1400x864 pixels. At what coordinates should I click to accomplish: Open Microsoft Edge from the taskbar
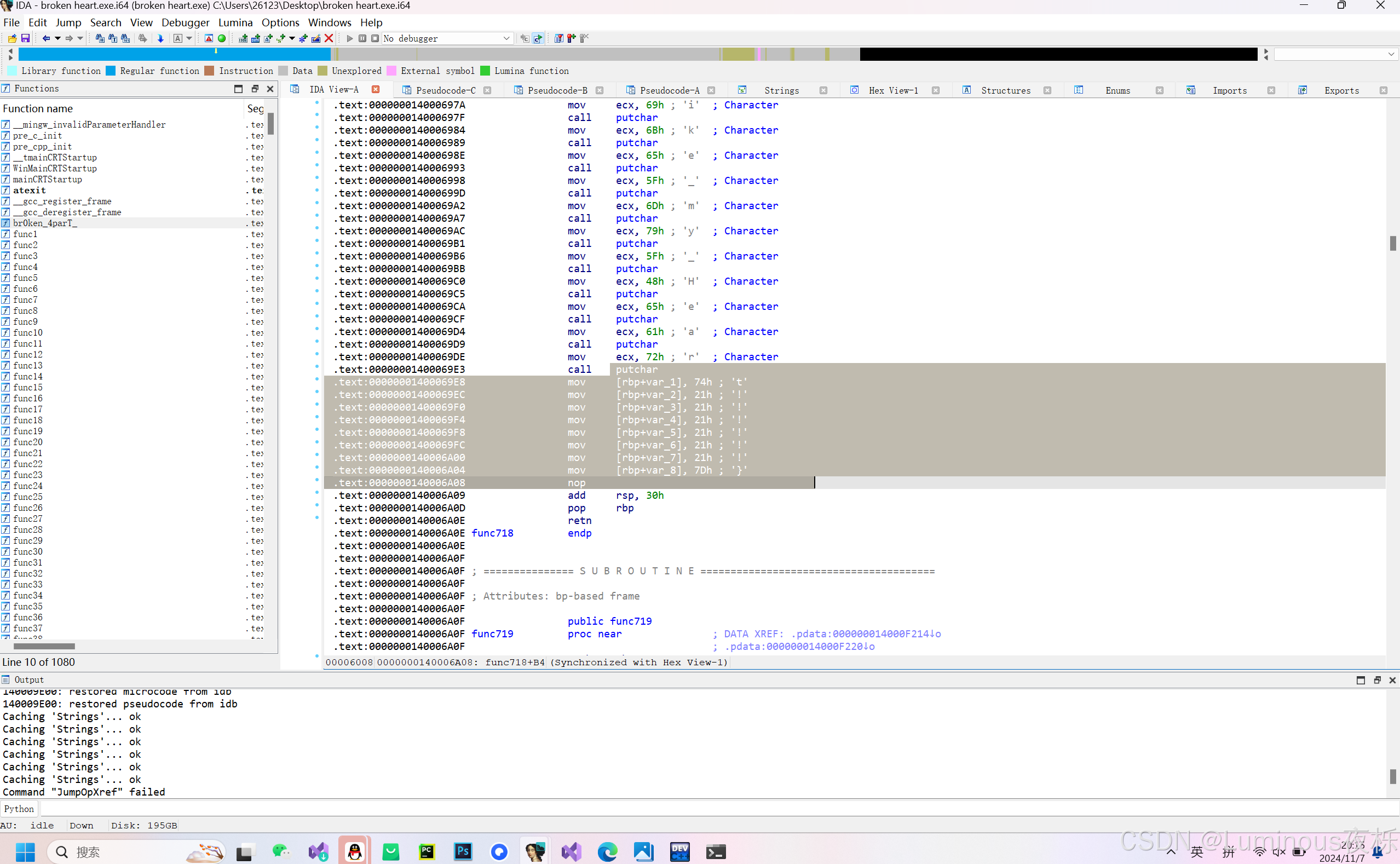pyautogui.click(x=607, y=852)
